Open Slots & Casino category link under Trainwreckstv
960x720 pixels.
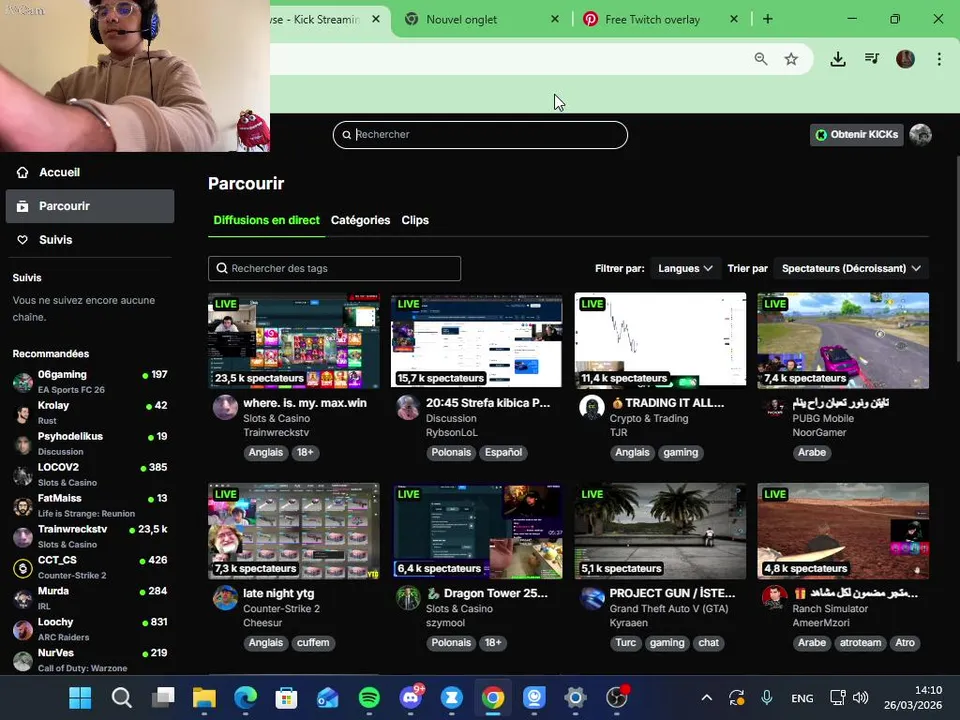pyautogui.click(x=277, y=419)
